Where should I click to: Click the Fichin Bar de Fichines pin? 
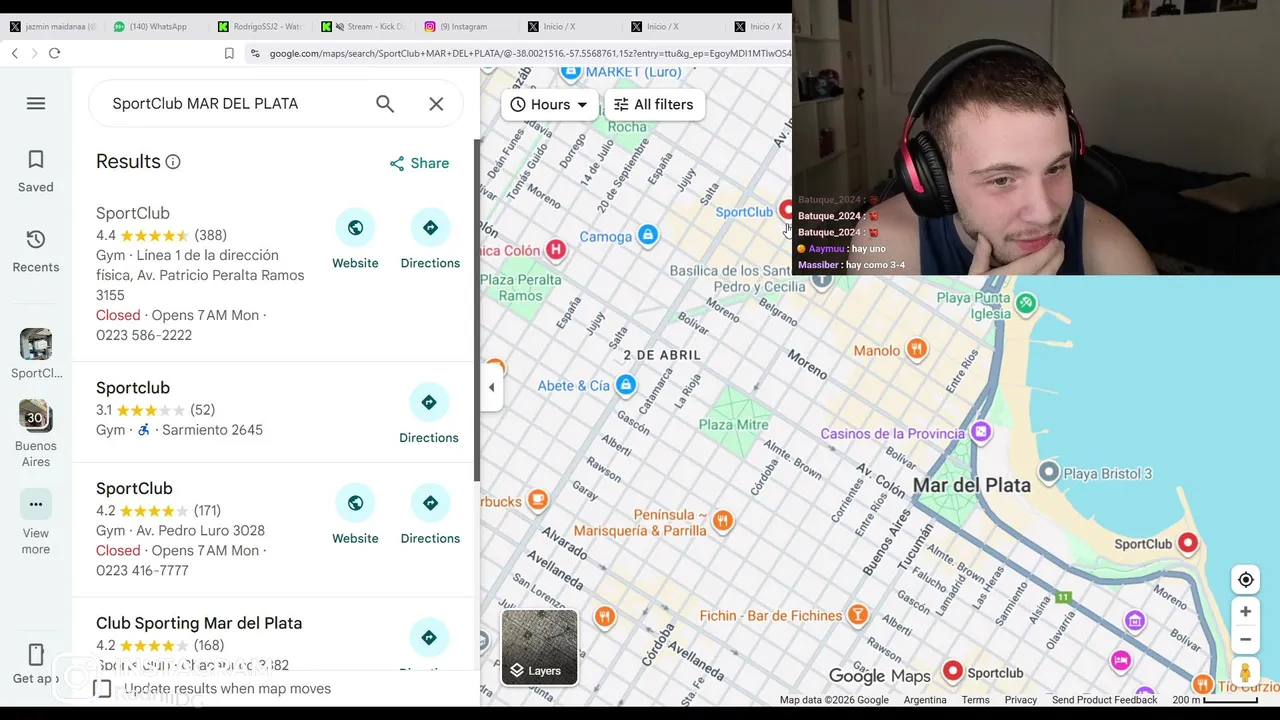[857, 614]
